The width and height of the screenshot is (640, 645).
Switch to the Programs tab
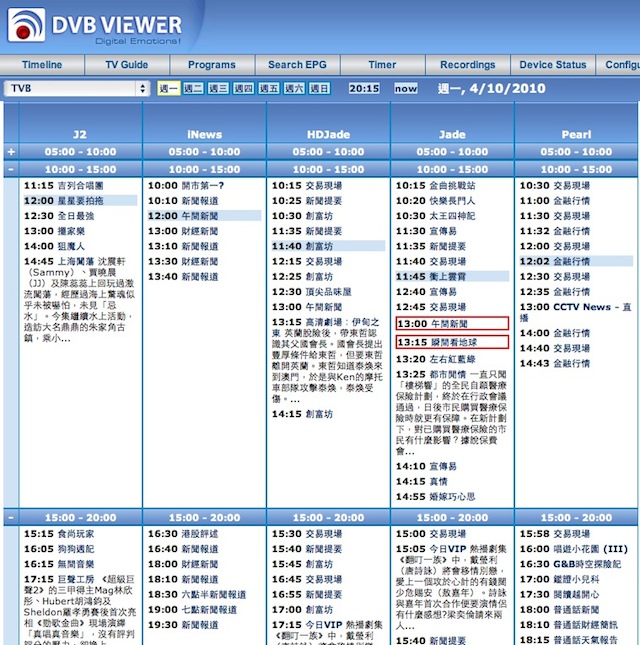click(212, 65)
